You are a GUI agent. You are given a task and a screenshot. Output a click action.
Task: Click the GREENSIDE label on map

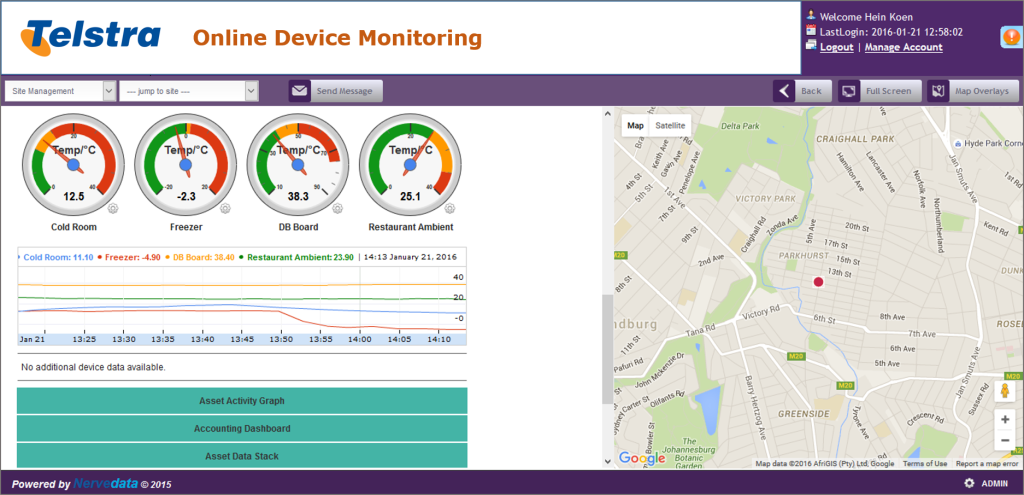[803, 414]
